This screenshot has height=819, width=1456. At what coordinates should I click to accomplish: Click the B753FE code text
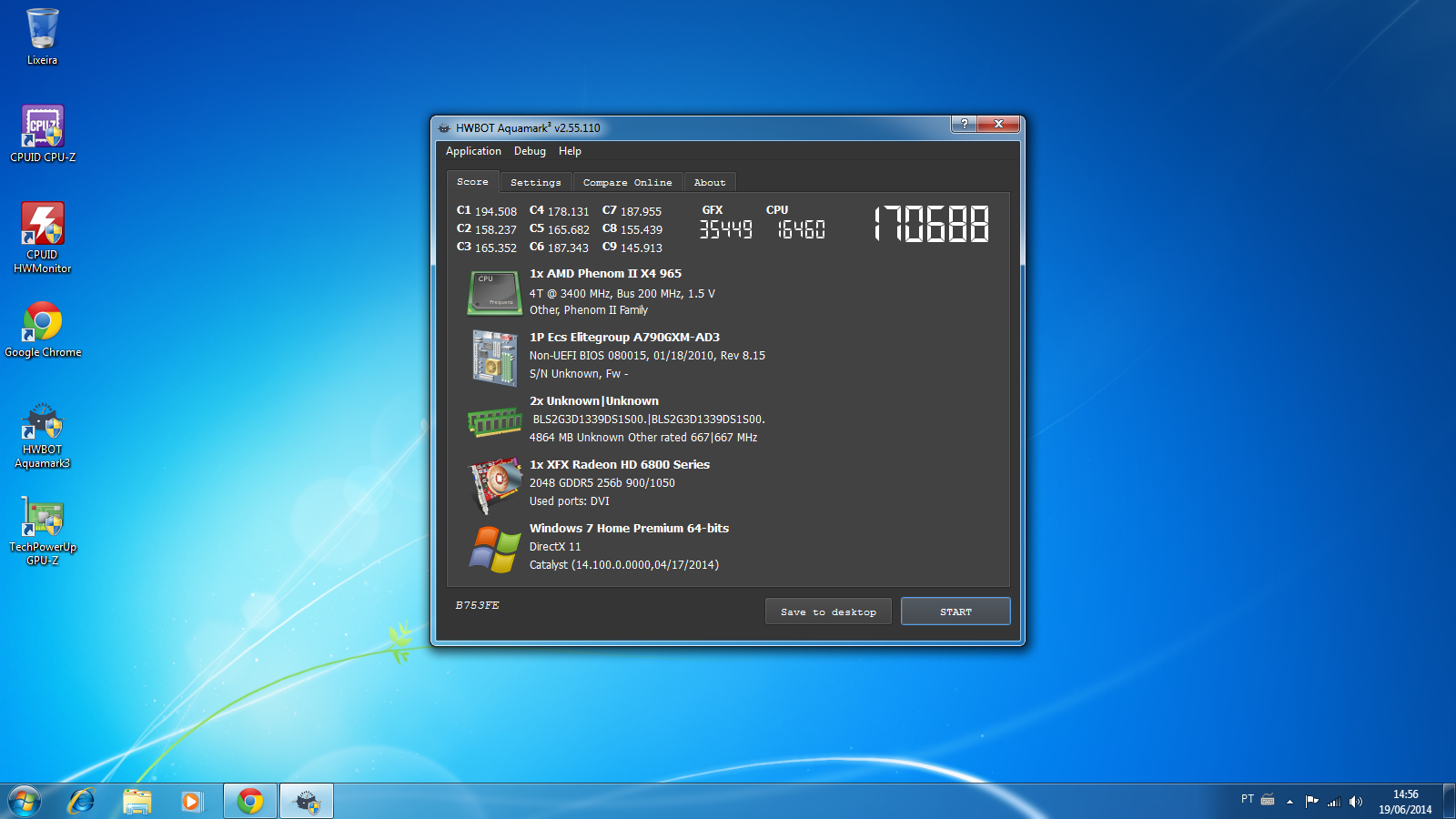pyautogui.click(x=477, y=605)
